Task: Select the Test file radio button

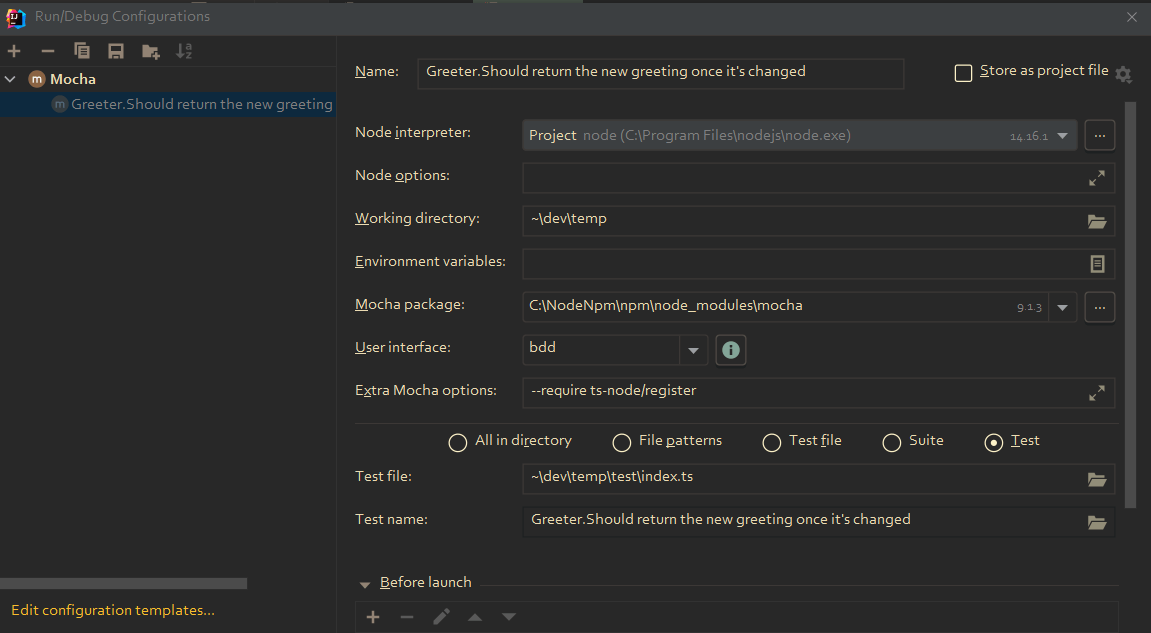Action: coord(771,441)
